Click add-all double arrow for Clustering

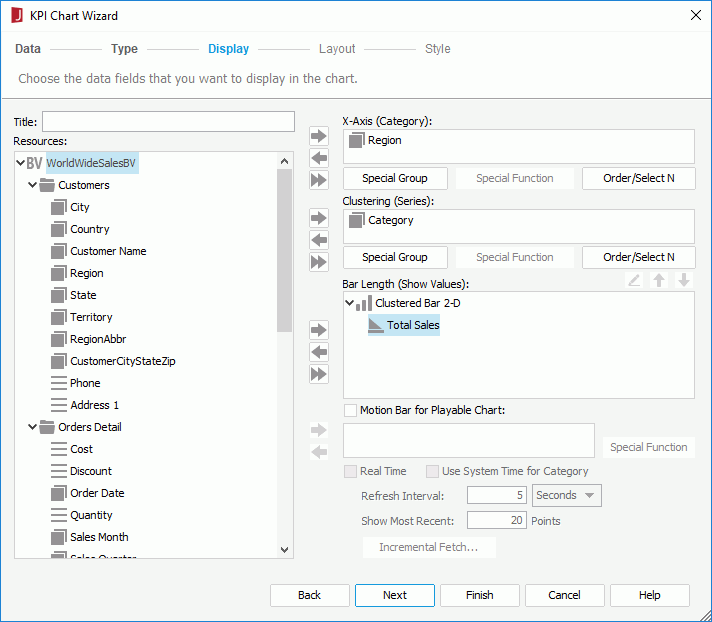[319, 262]
